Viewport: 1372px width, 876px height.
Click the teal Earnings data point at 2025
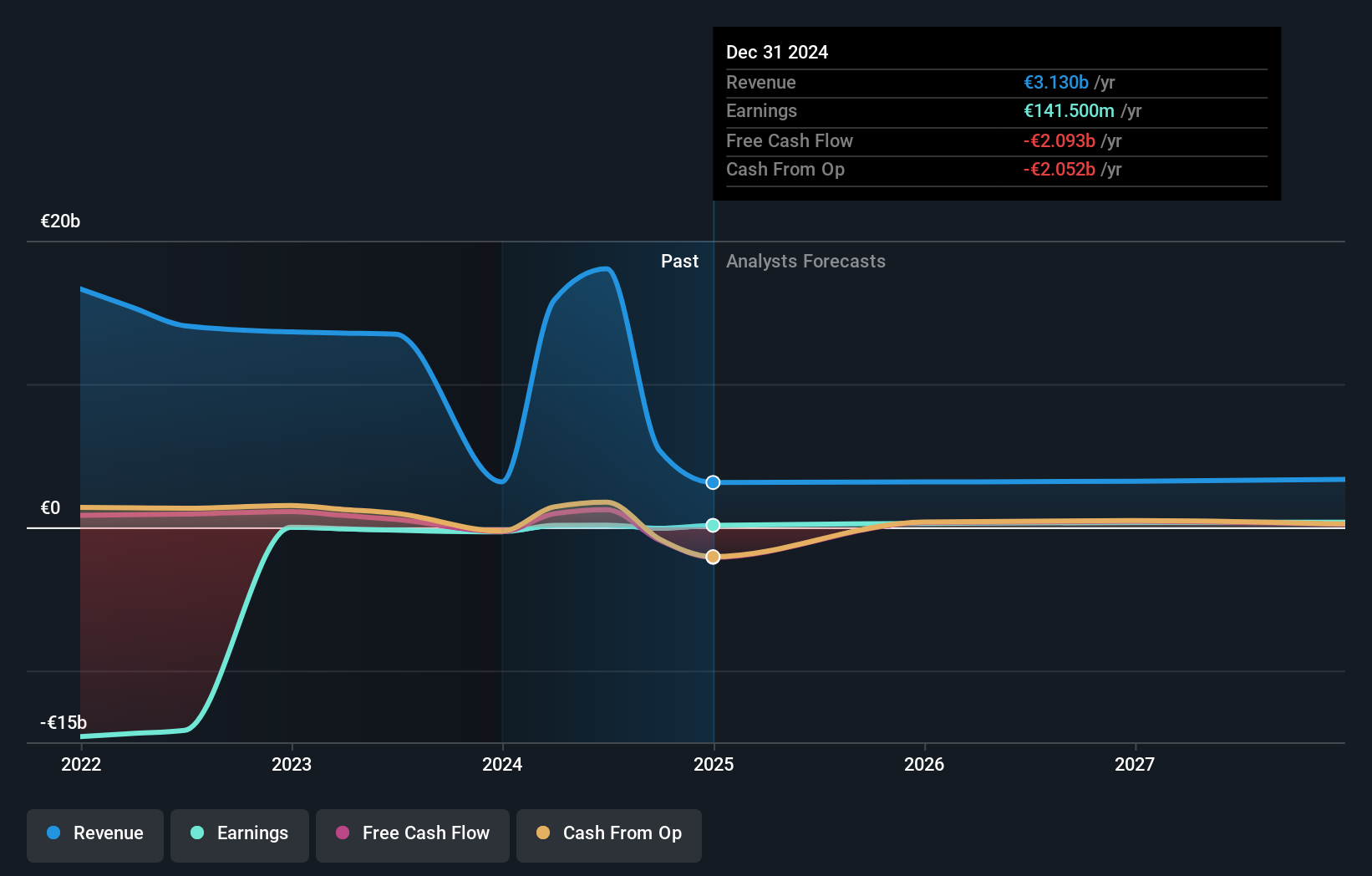(713, 525)
